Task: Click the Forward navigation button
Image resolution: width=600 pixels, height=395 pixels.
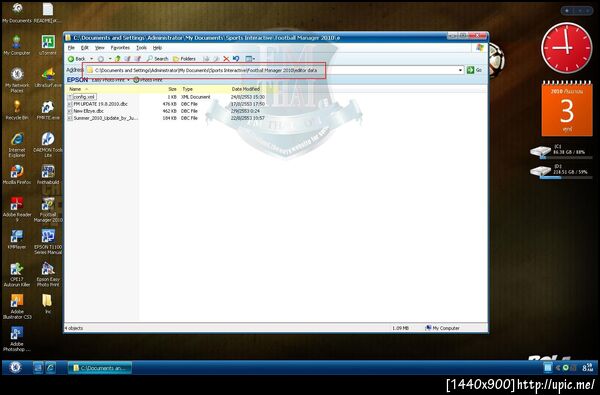Action: click(101, 59)
